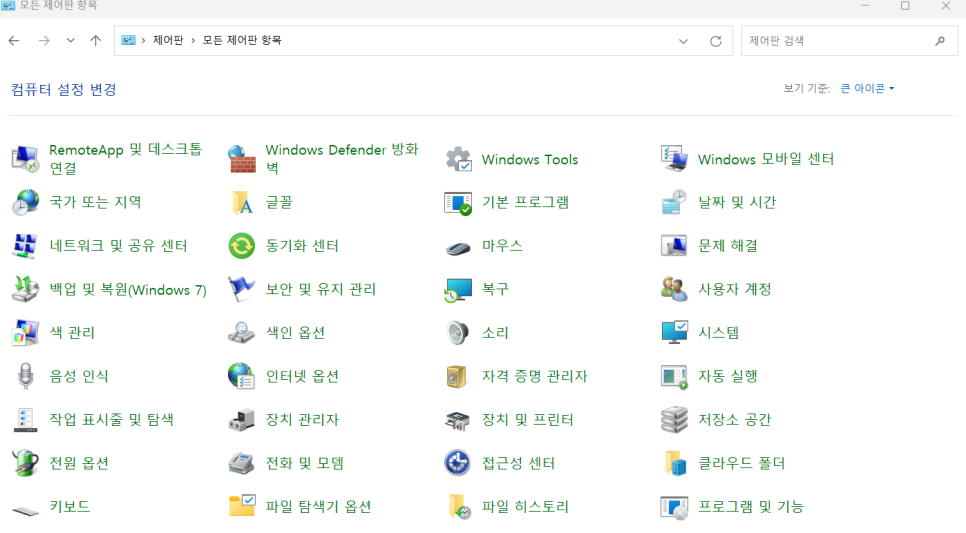The image size is (966, 533).
Task: Click the 장치 관리자 text link
Action: pyautogui.click(x=302, y=420)
